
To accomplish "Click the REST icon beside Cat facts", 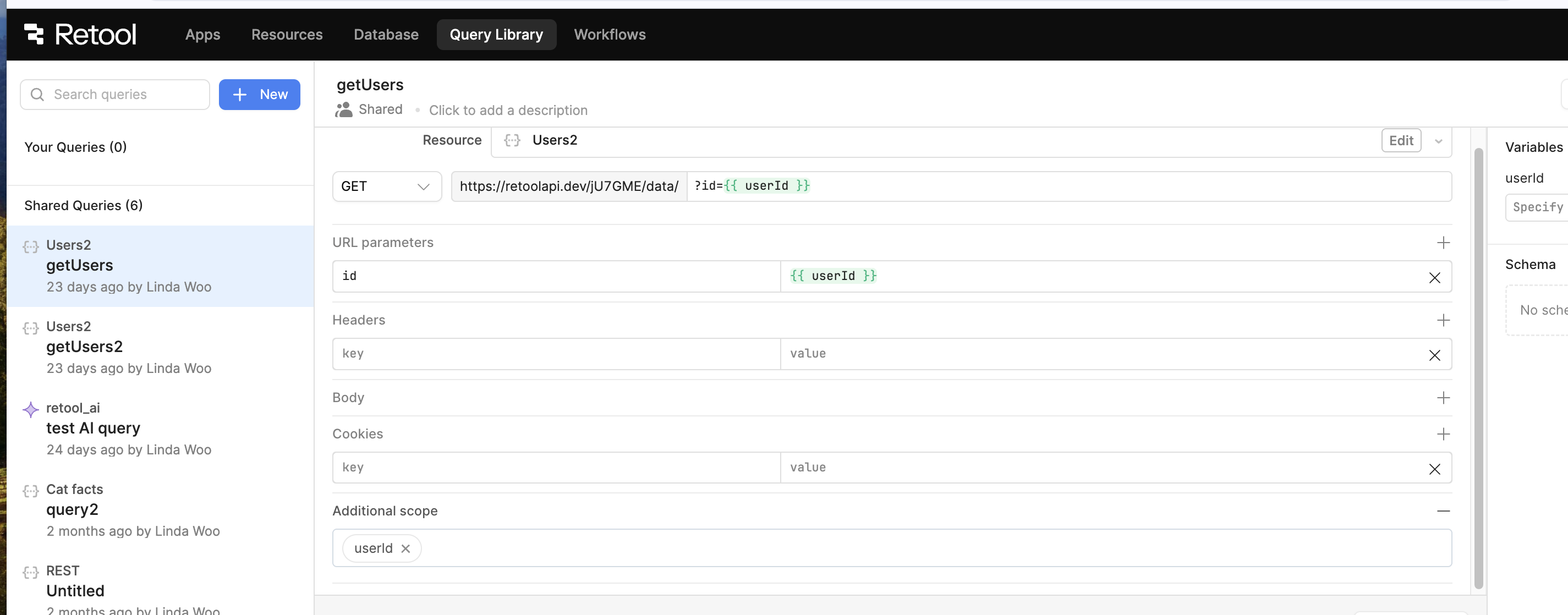I will coord(30,491).
